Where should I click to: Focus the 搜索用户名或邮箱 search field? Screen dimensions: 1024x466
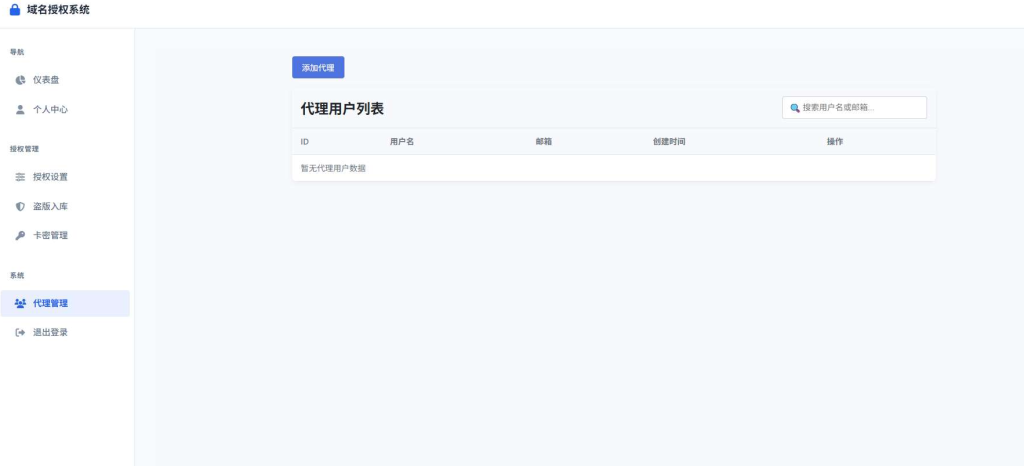pos(854,108)
